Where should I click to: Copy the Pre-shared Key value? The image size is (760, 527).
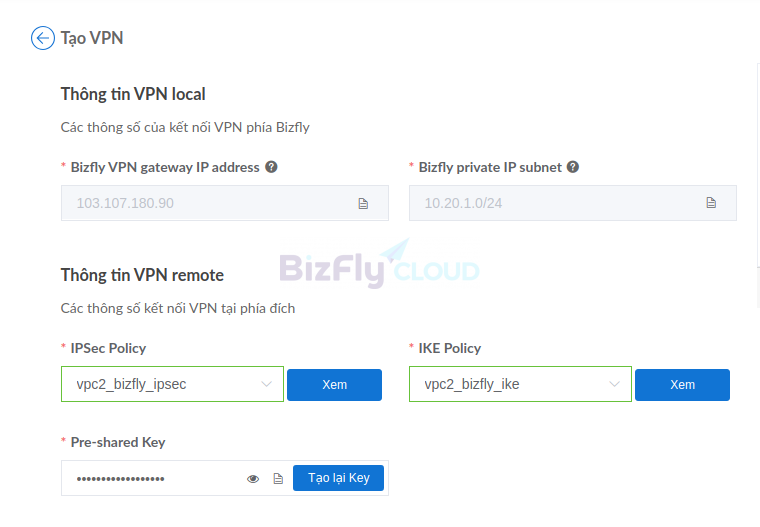pyautogui.click(x=278, y=479)
